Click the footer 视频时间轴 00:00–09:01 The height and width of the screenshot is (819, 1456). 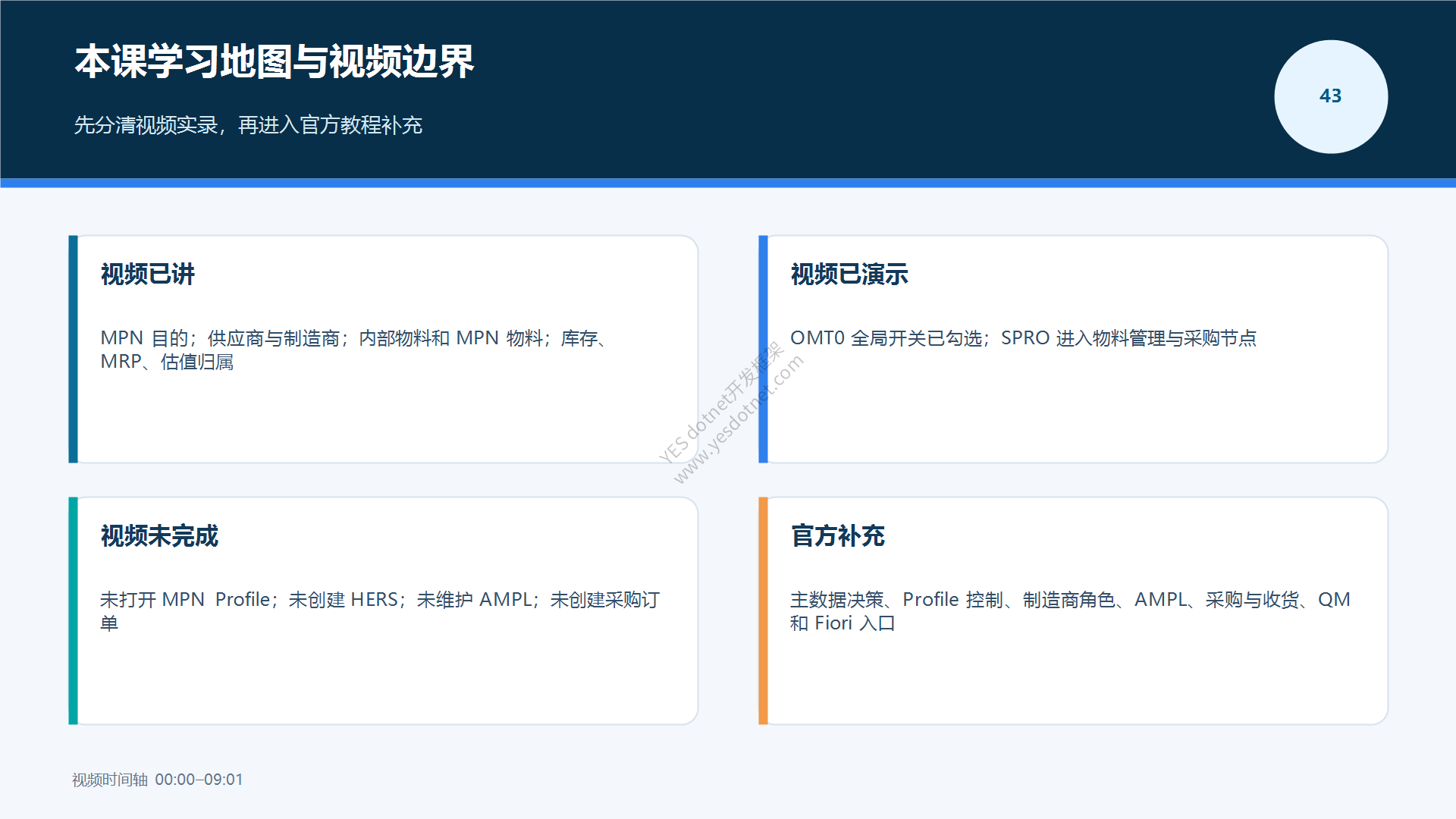click(158, 780)
